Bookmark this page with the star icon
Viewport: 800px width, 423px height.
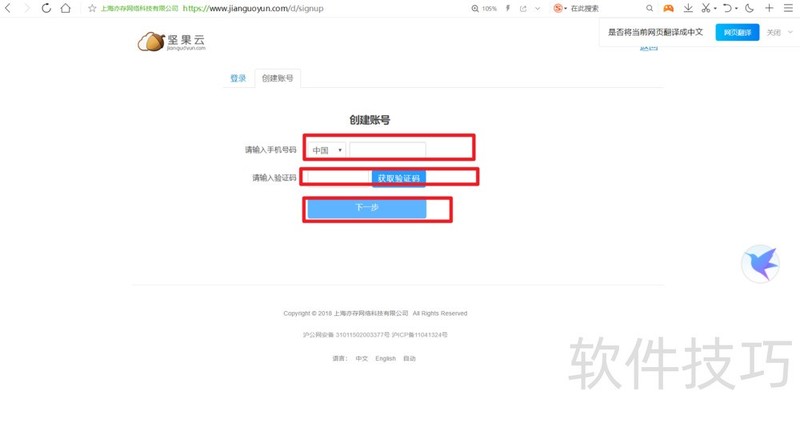(92, 8)
